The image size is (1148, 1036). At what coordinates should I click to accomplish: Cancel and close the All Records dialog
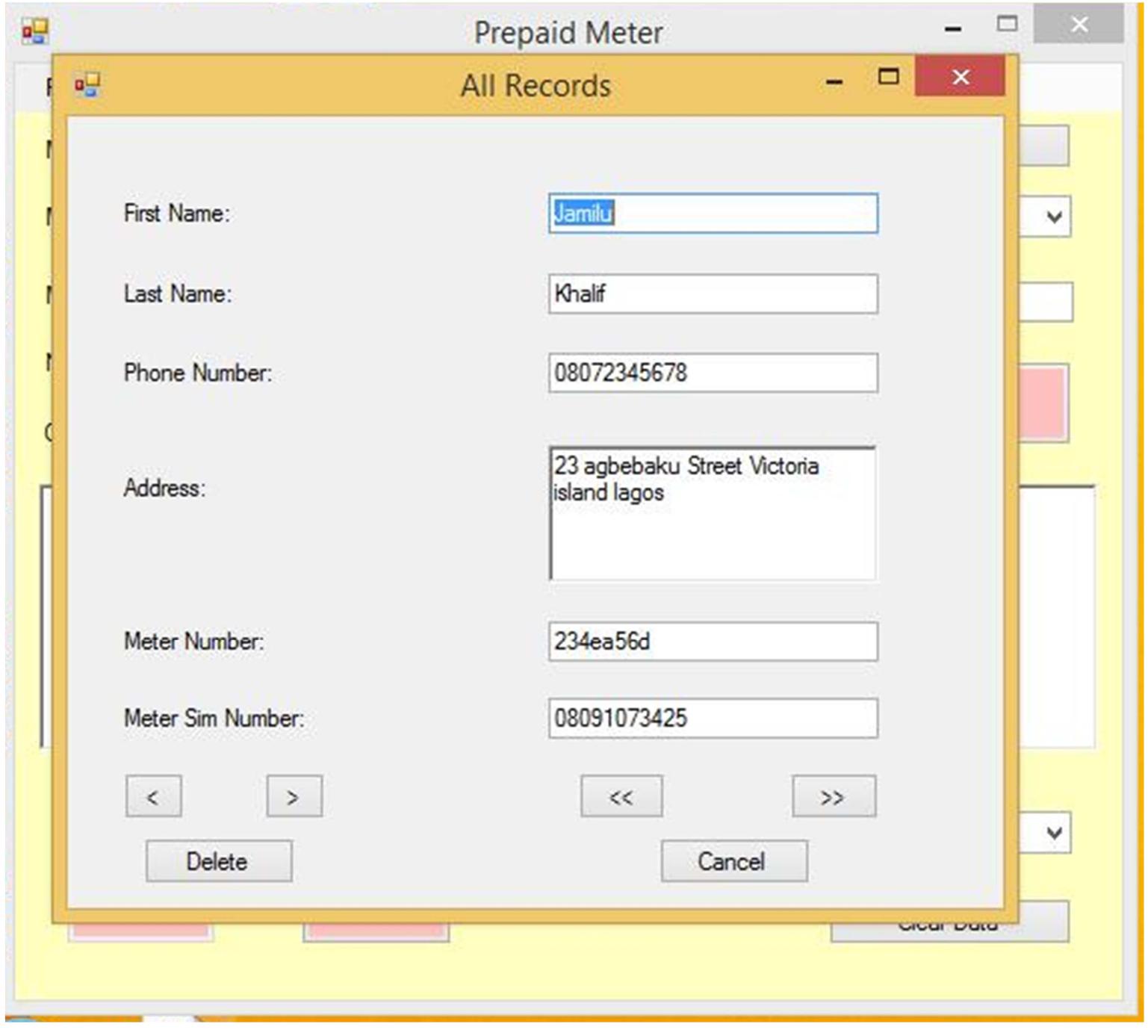coord(733,861)
